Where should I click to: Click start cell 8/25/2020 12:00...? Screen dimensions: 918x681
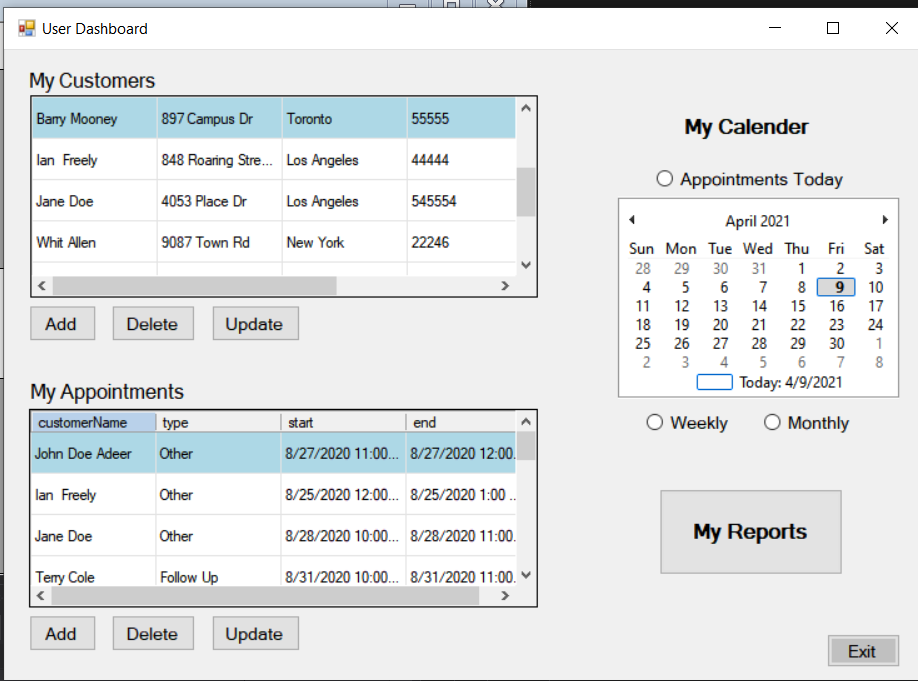pyautogui.click(x=343, y=494)
